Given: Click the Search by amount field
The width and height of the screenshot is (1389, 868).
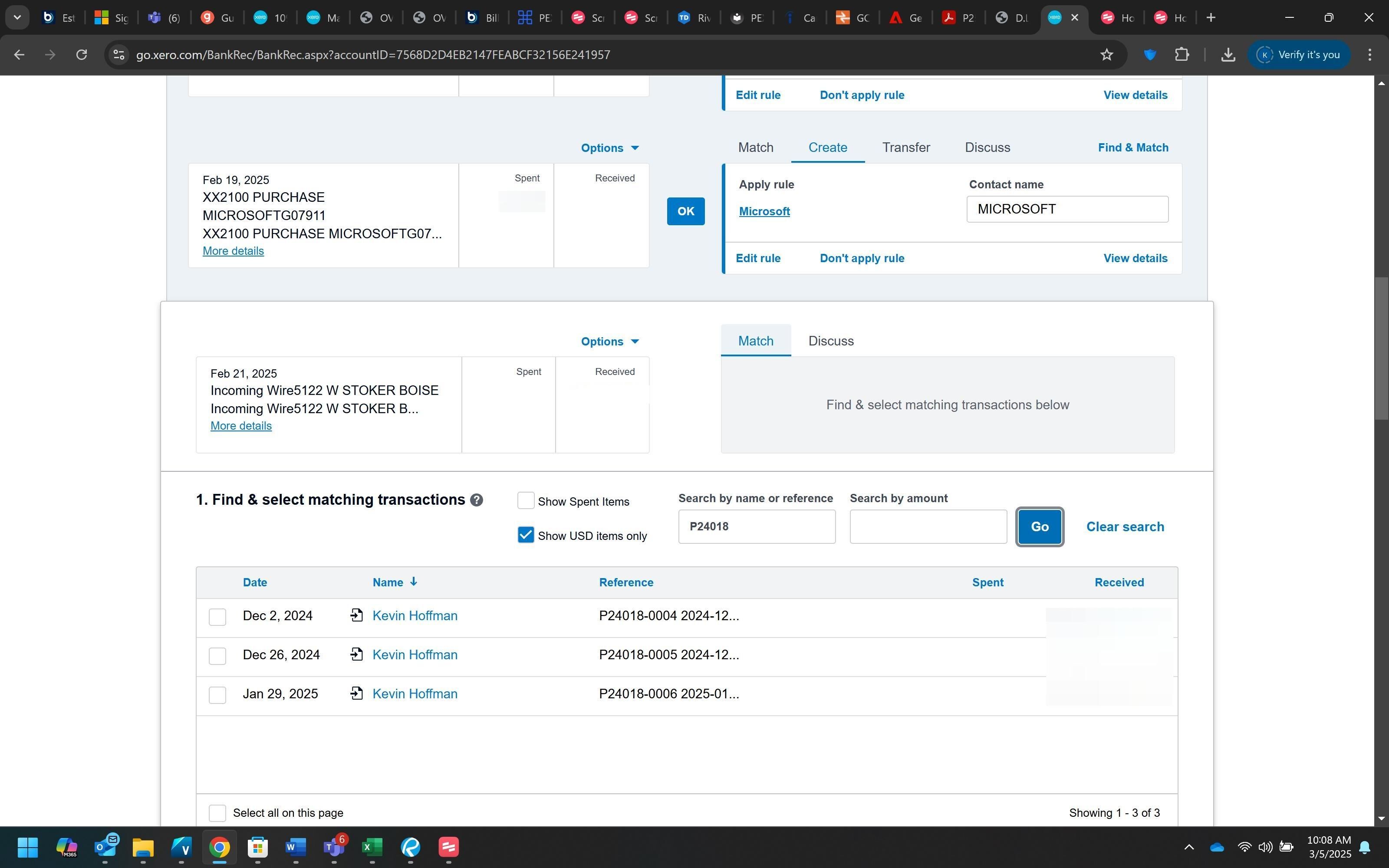Looking at the screenshot, I should point(928,526).
